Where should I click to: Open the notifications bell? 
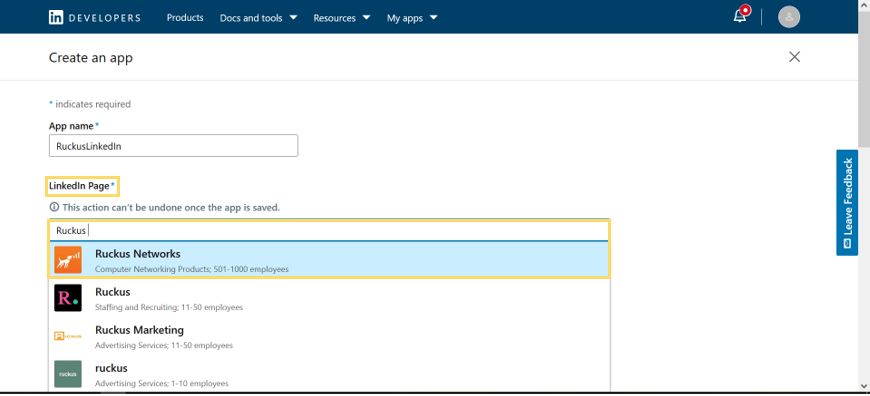pyautogui.click(x=740, y=16)
